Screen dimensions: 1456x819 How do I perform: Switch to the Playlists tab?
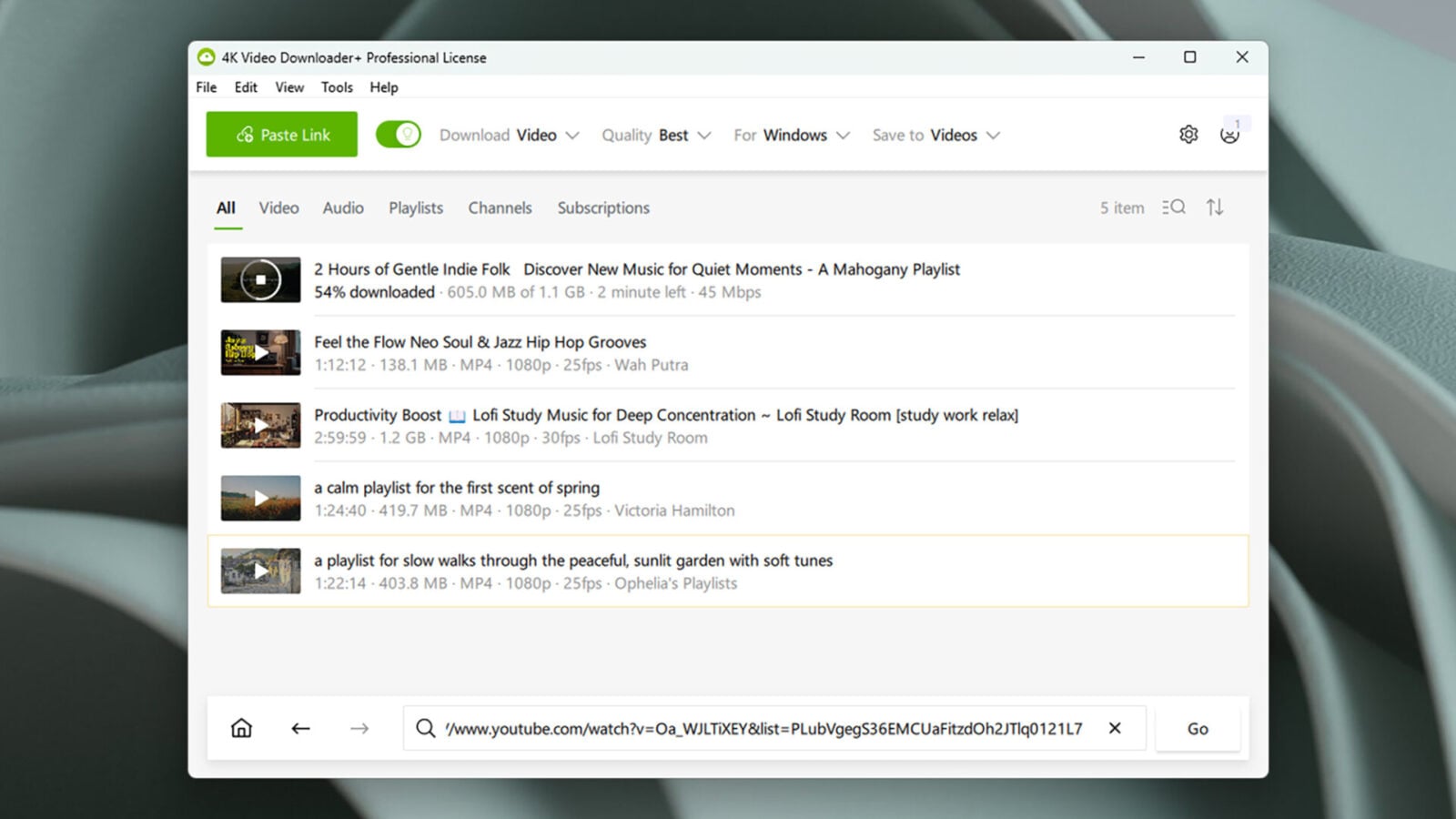click(x=416, y=207)
